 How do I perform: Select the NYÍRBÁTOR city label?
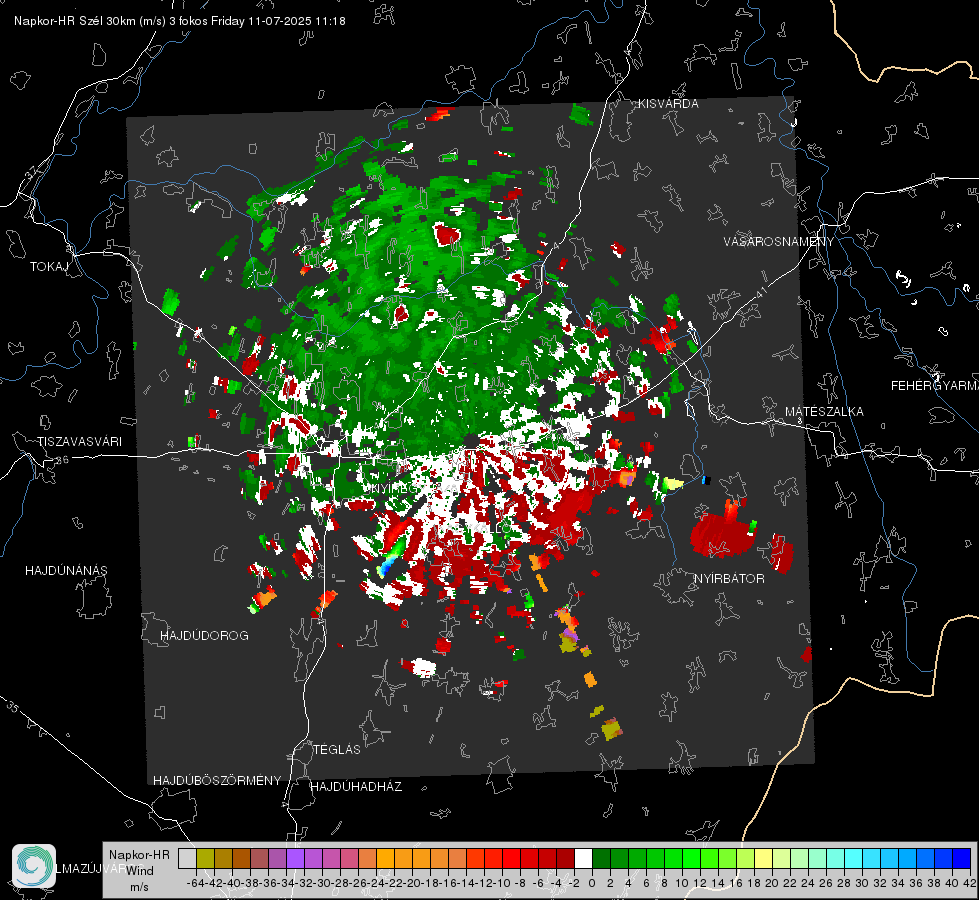tap(729, 579)
